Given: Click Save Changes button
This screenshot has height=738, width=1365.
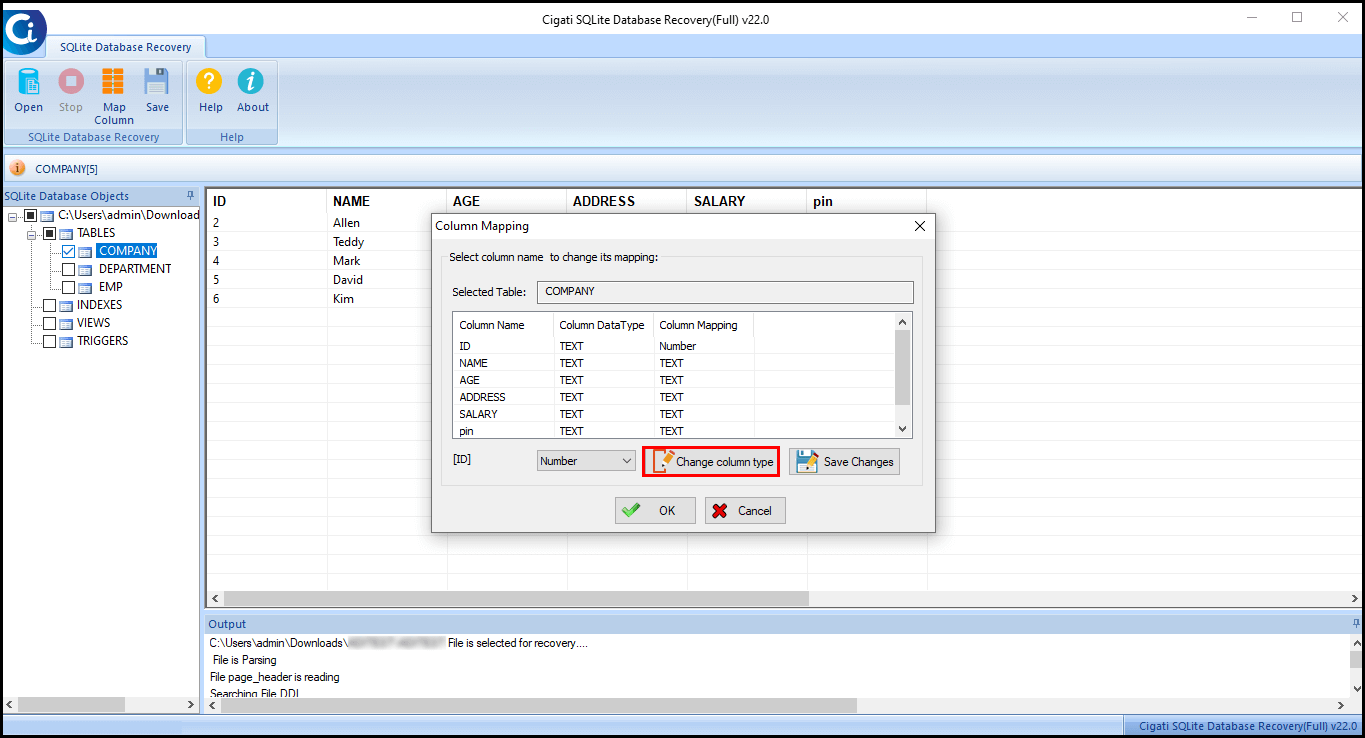Looking at the screenshot, I should tap(844, 461).
